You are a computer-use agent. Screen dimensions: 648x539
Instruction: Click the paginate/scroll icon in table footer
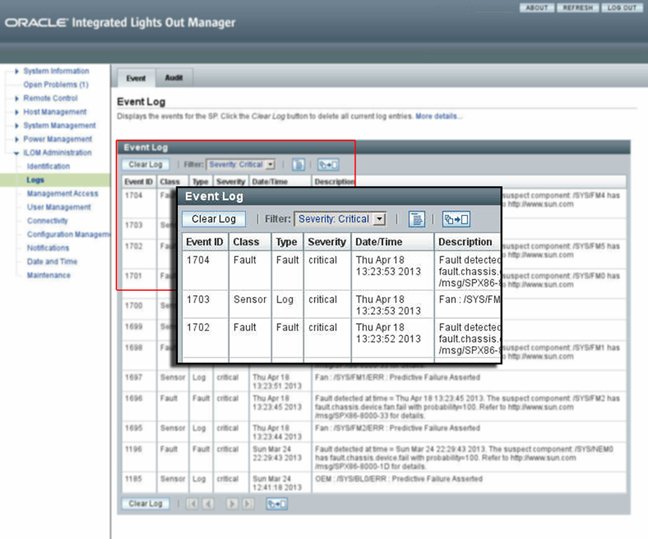click(276, 504)
